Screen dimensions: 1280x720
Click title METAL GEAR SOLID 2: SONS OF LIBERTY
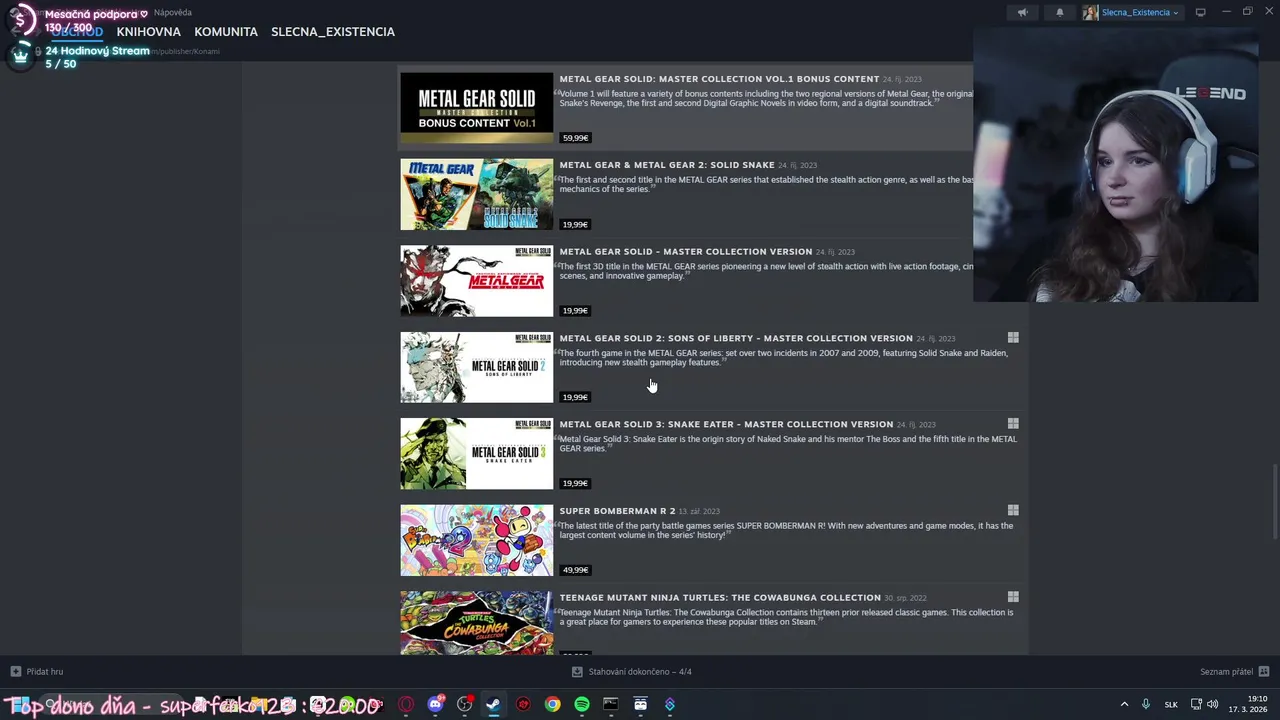point(736,338)
